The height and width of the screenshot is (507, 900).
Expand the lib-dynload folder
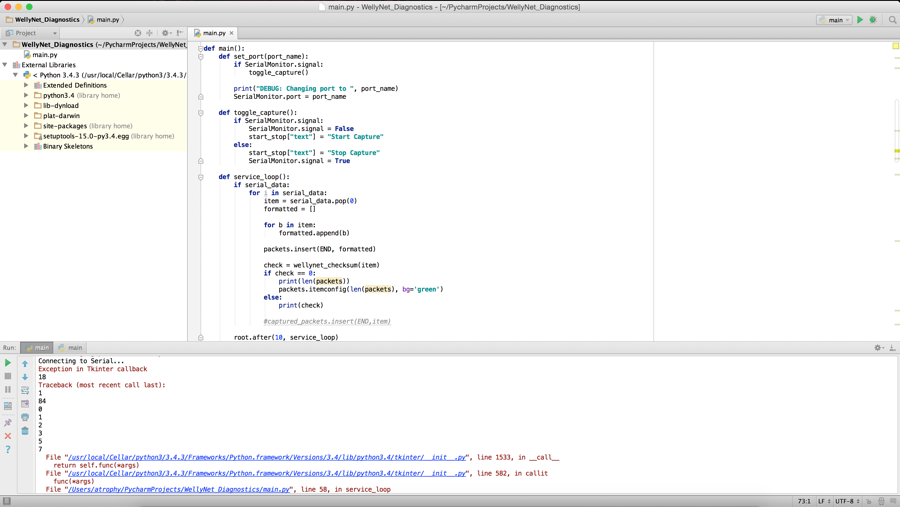click(x=26, y=106)
